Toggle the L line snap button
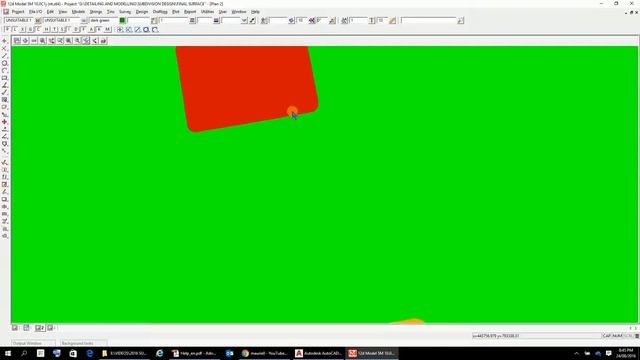The height and width of the screenshot is (360, 640). (x=15, y=29)
